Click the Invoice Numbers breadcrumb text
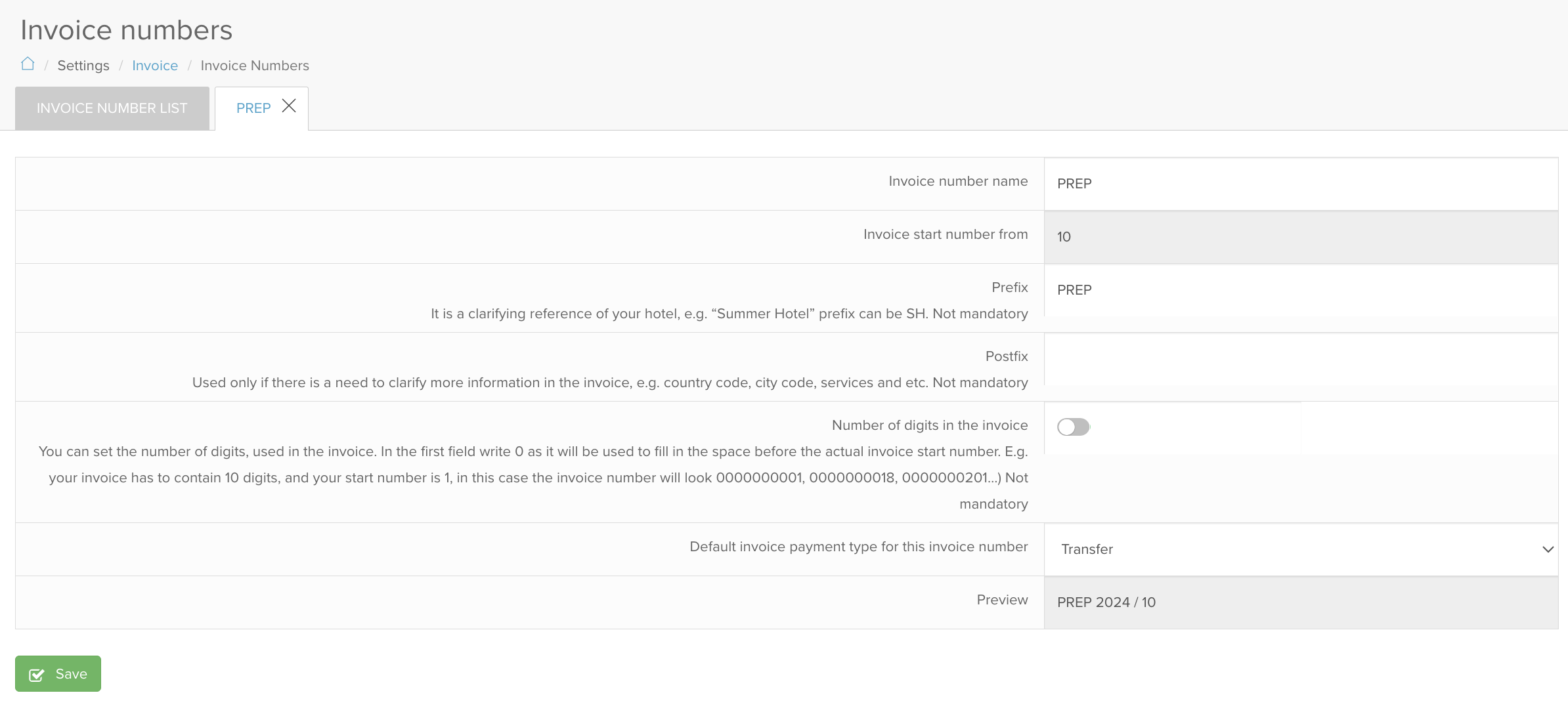This screenshot has width=1568, height=714. pos(255,66)
